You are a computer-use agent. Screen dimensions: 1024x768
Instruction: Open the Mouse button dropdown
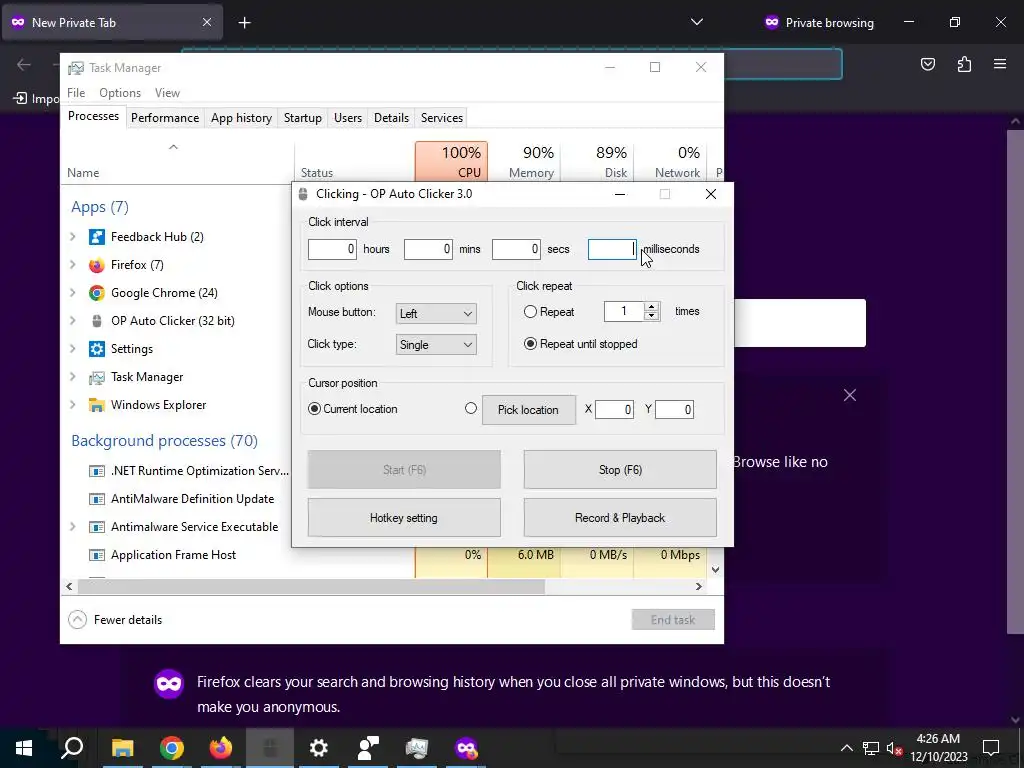click(x=436, y=313)
